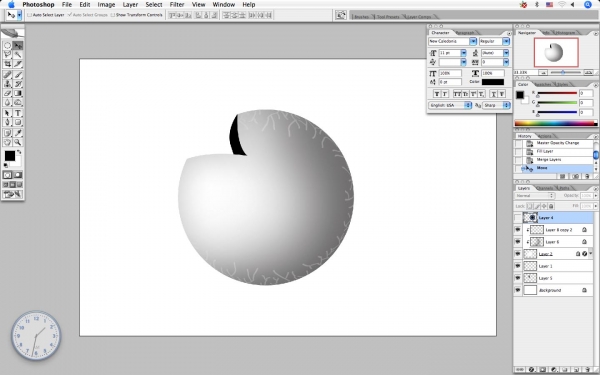Hide the Background layer
This screenshot has width=600, height=375.
tap(518, 290)
